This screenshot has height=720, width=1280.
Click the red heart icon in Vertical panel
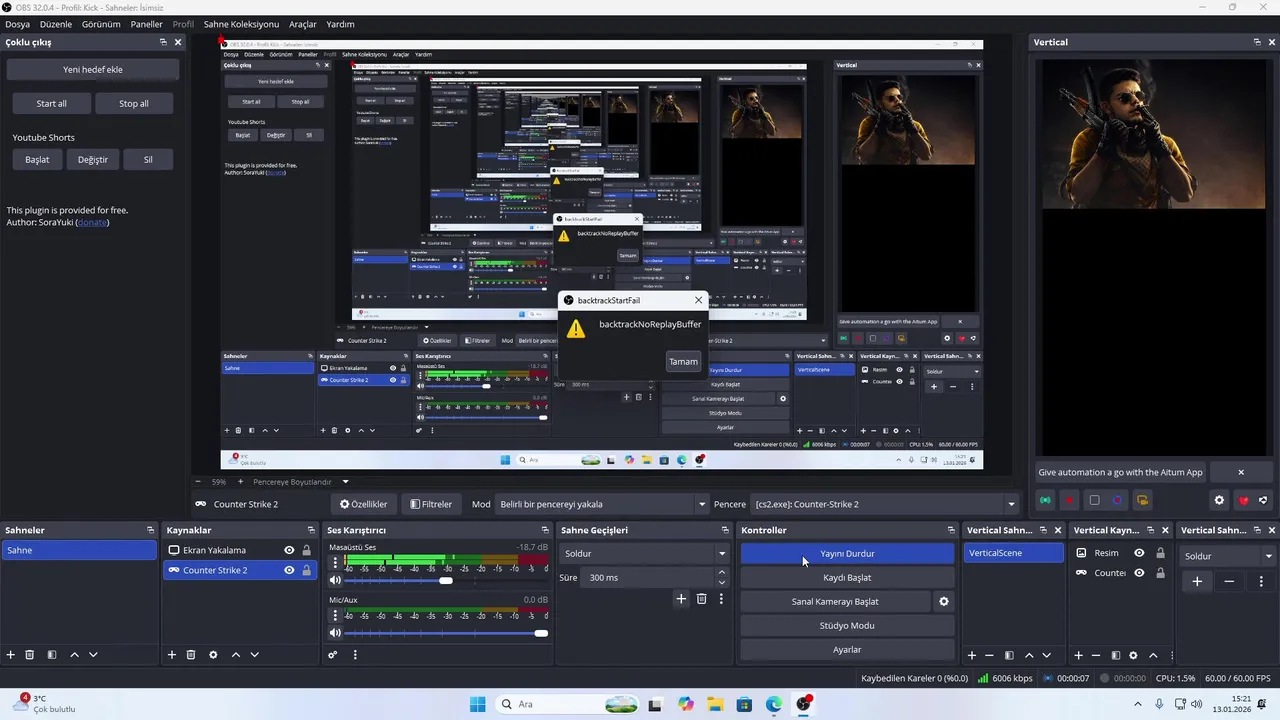click(x=1244, y=501)
